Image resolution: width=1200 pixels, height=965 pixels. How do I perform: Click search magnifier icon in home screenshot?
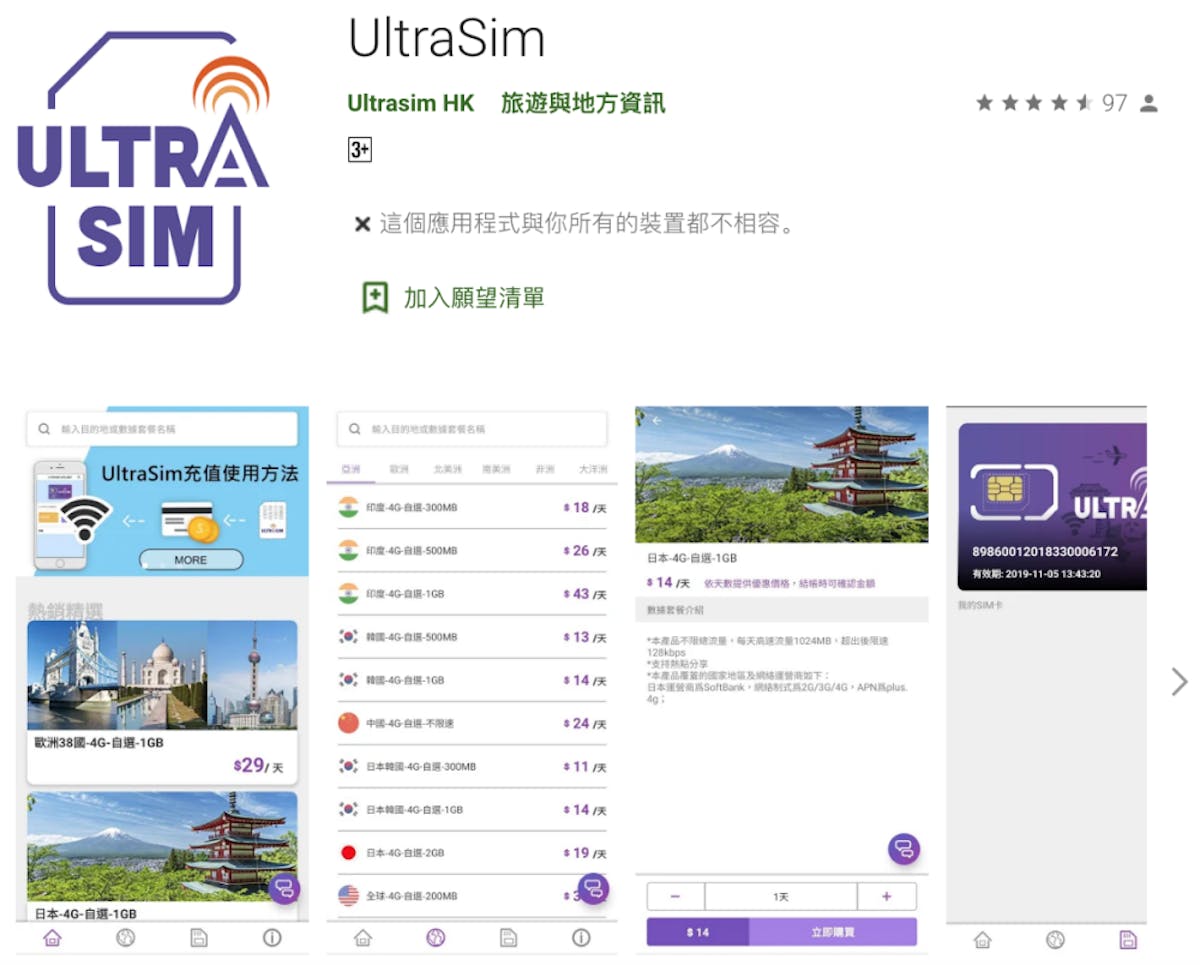44,429
